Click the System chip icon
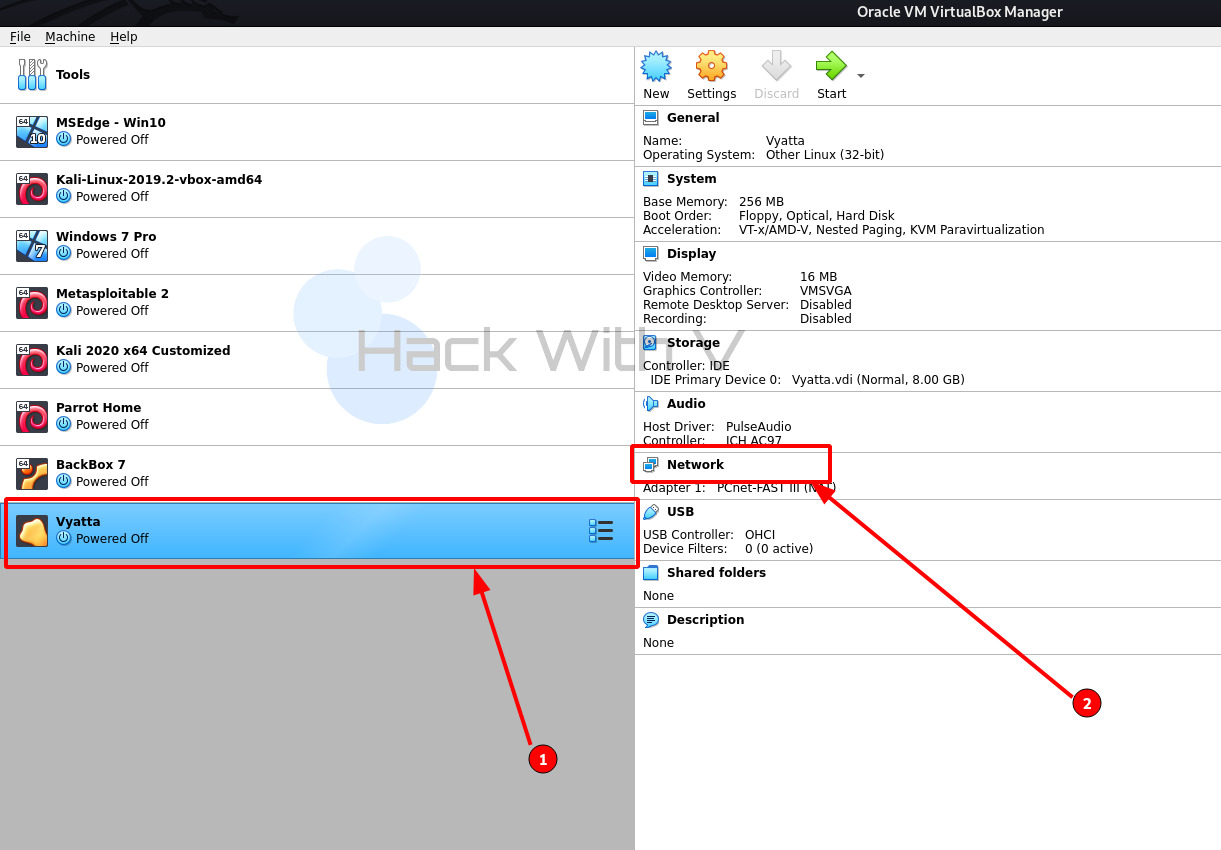This screenshot has height=850, width=1221. 651,179
